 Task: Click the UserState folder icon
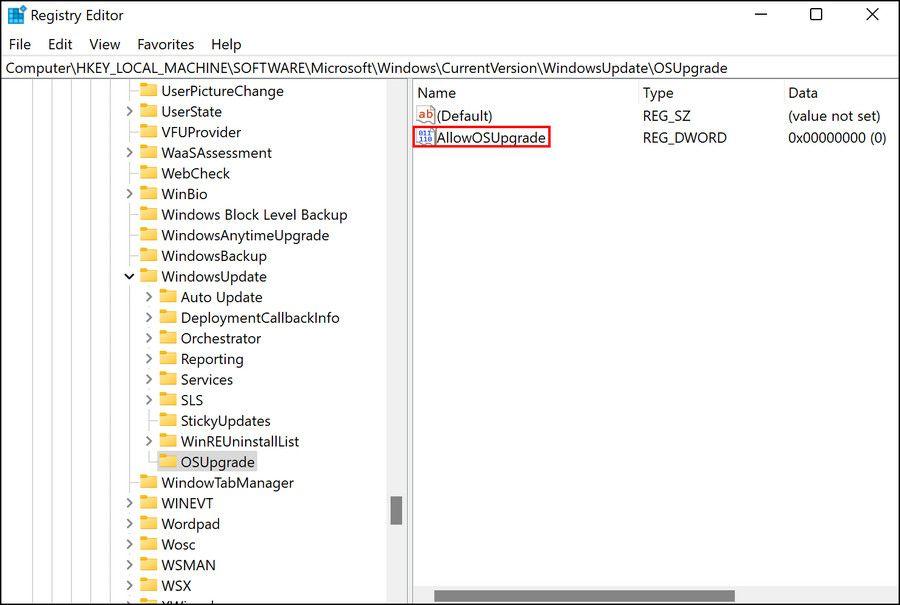click(148, 111)
